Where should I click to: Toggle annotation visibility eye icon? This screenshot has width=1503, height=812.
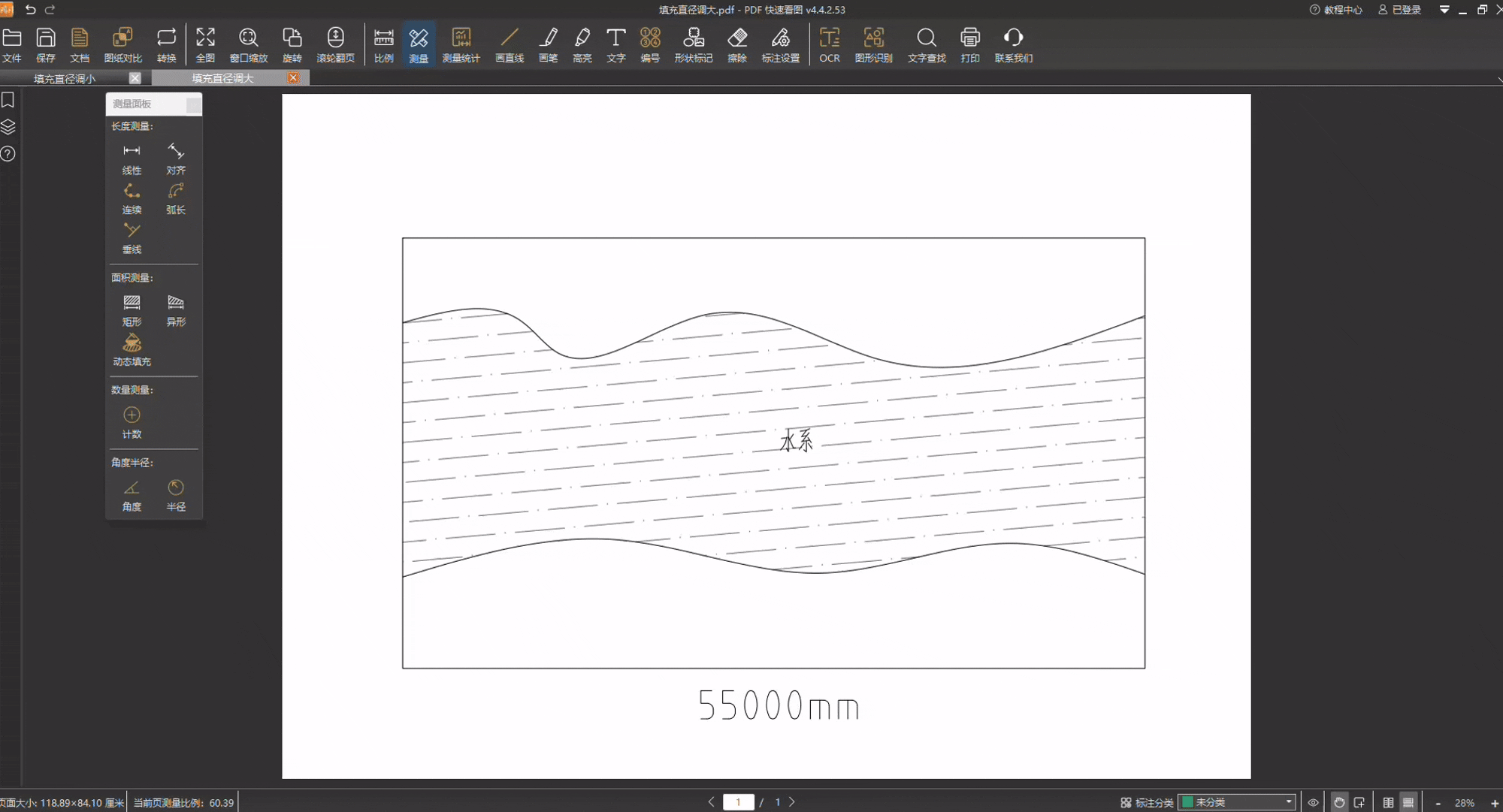[1313, 802]
